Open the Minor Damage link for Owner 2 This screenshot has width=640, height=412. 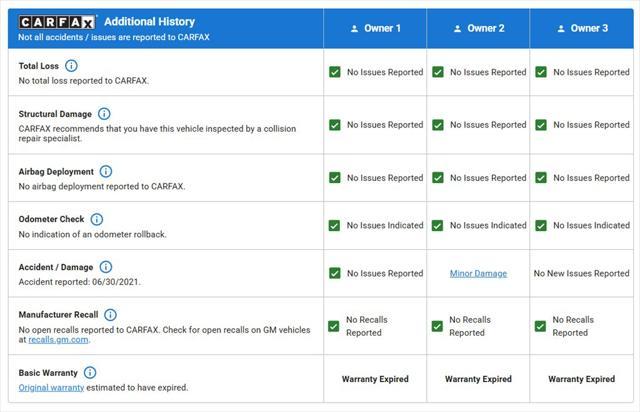pos(478,274)
